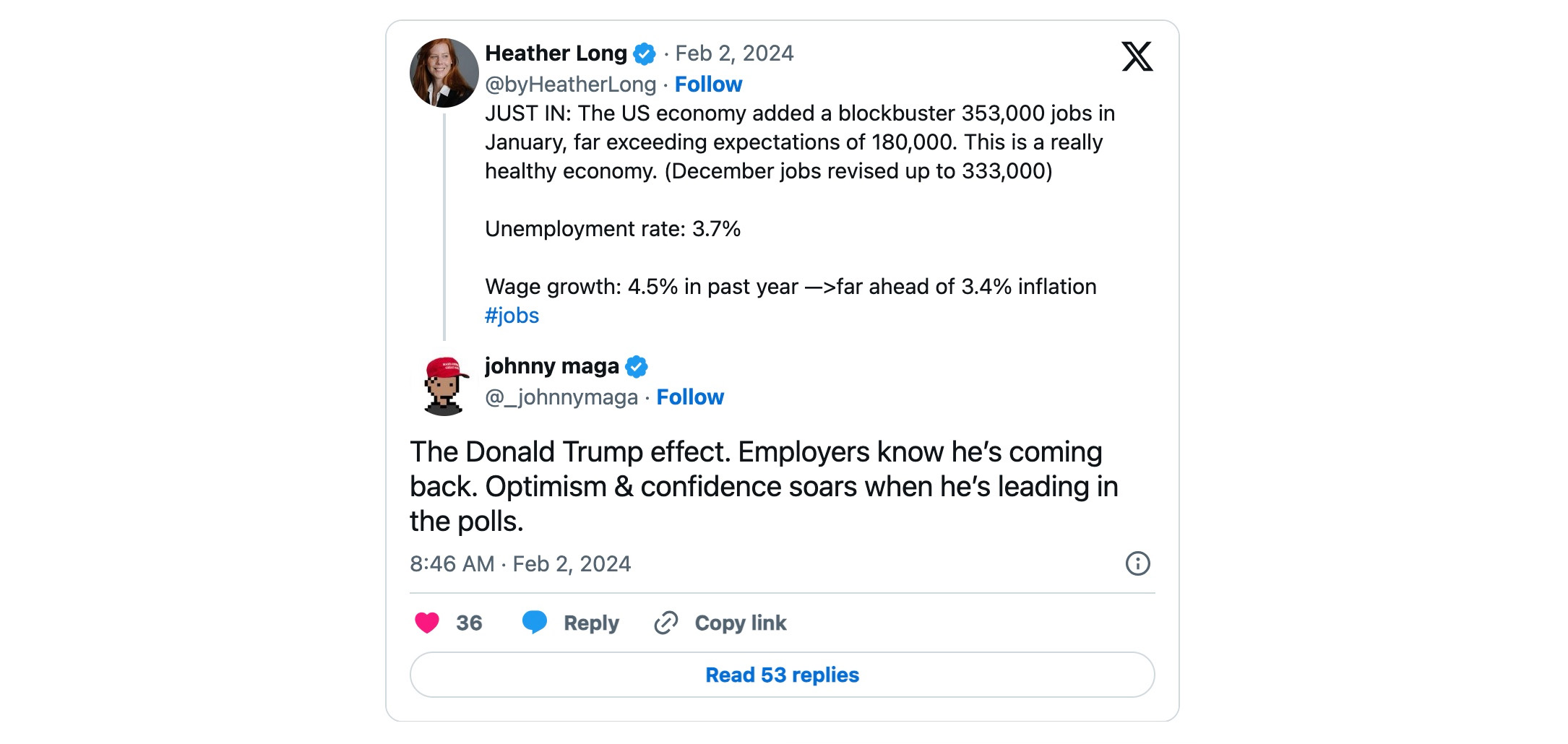Click the @_johnnymaga handle
Screen dimensions: 1568x744
click(562, 397)
